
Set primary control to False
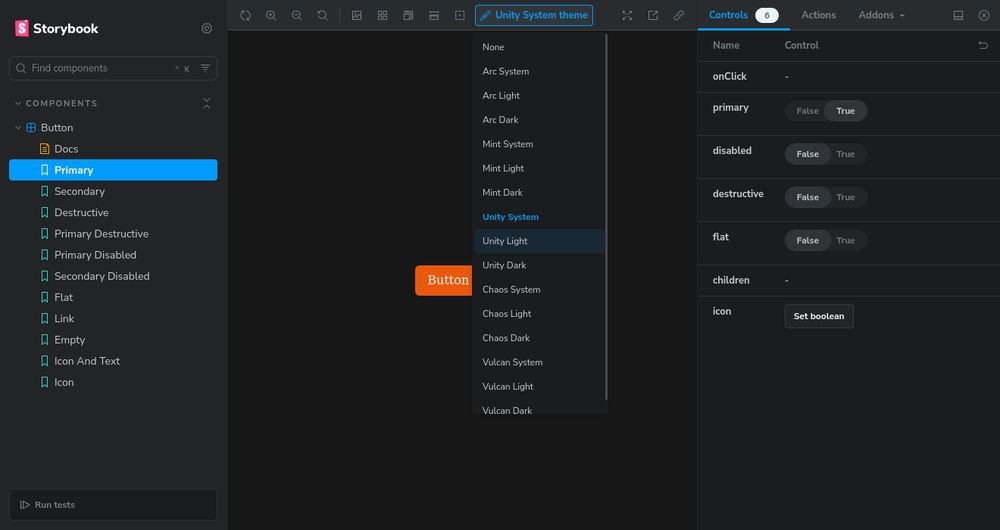click(x=807, y=111)
